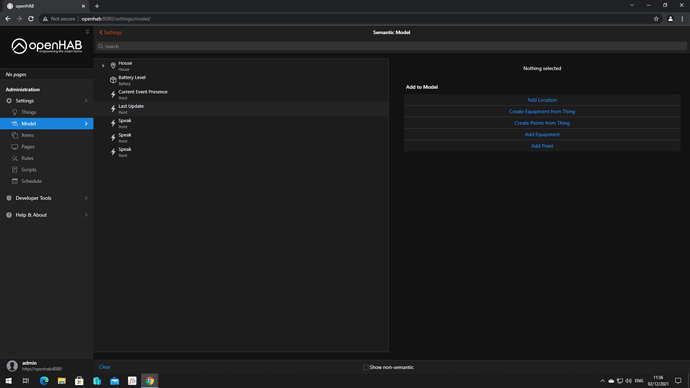Open the Windows Start menu

coord(9,381)
